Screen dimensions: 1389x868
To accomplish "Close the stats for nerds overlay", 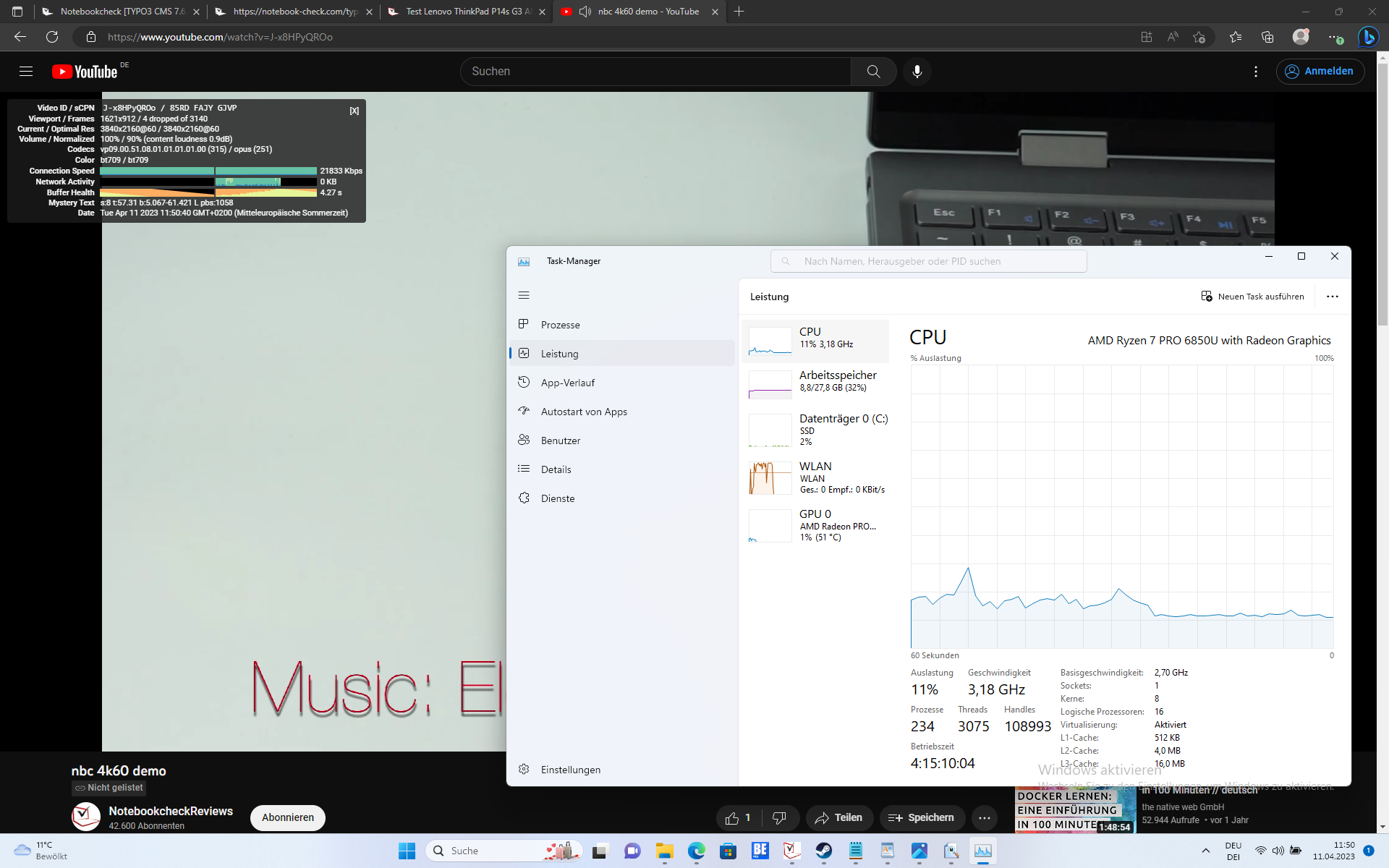I will [x=354, y=111].
